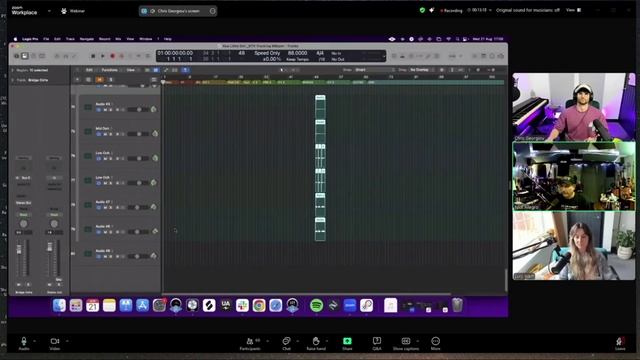640x360 pixels.
Task: Open the Functions menu in tracks area
Action: tap(110, 70)
